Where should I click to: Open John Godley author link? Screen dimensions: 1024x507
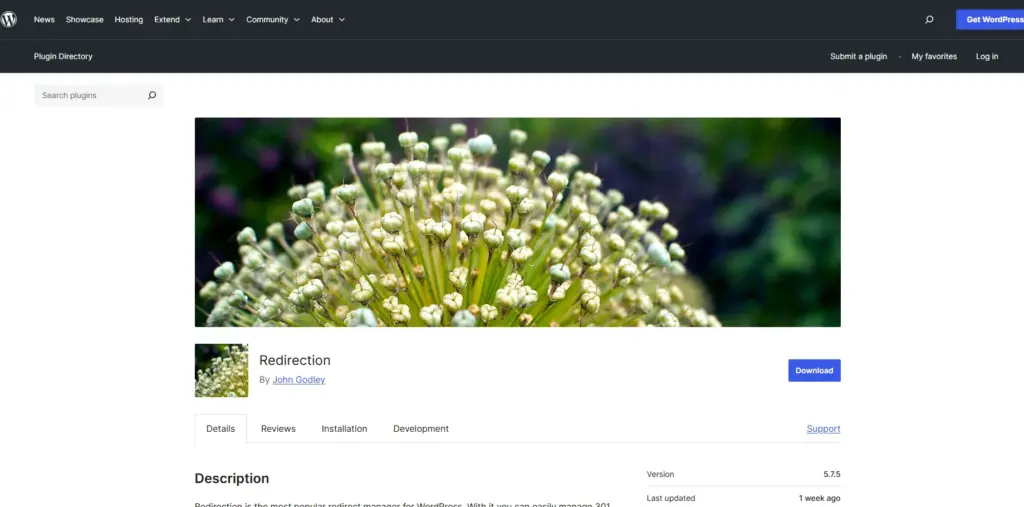click(298, 380)
